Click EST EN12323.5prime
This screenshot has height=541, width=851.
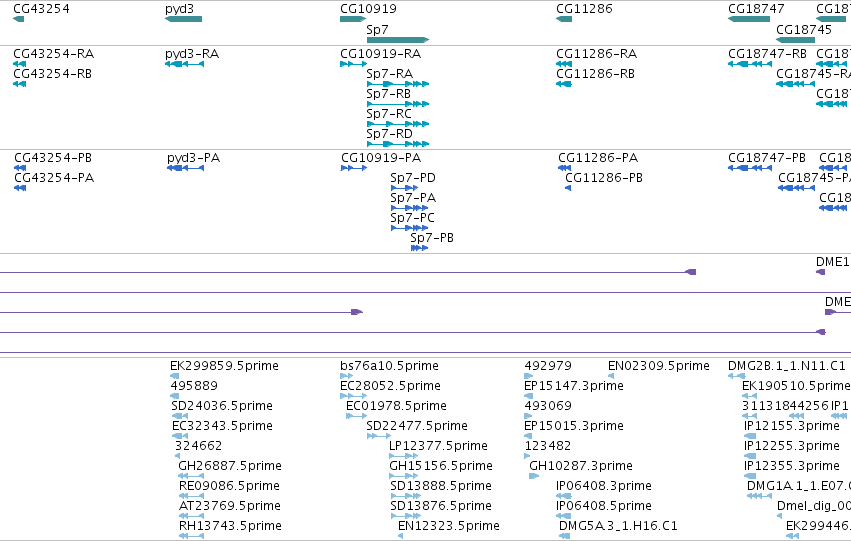point(449,526)
